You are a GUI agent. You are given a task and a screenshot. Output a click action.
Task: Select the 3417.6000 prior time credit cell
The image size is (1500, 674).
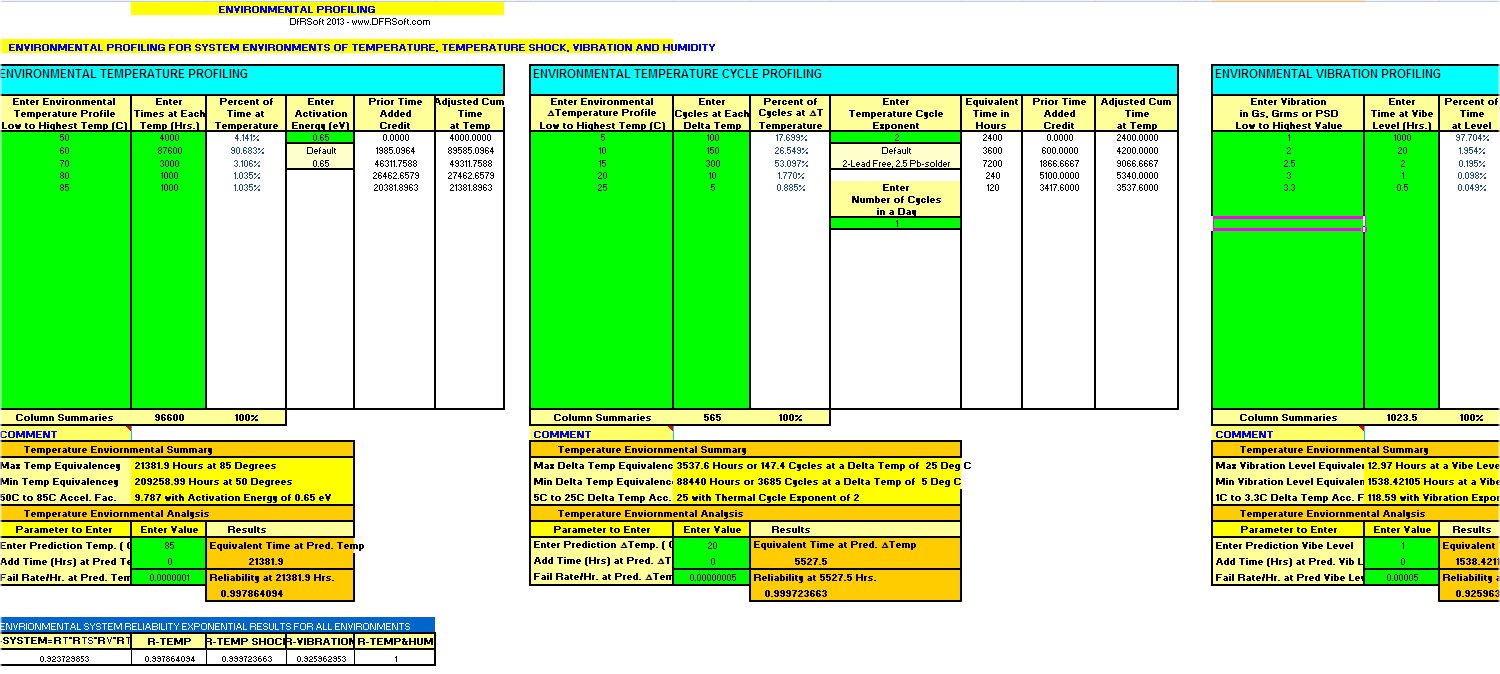click(1059, 187)
